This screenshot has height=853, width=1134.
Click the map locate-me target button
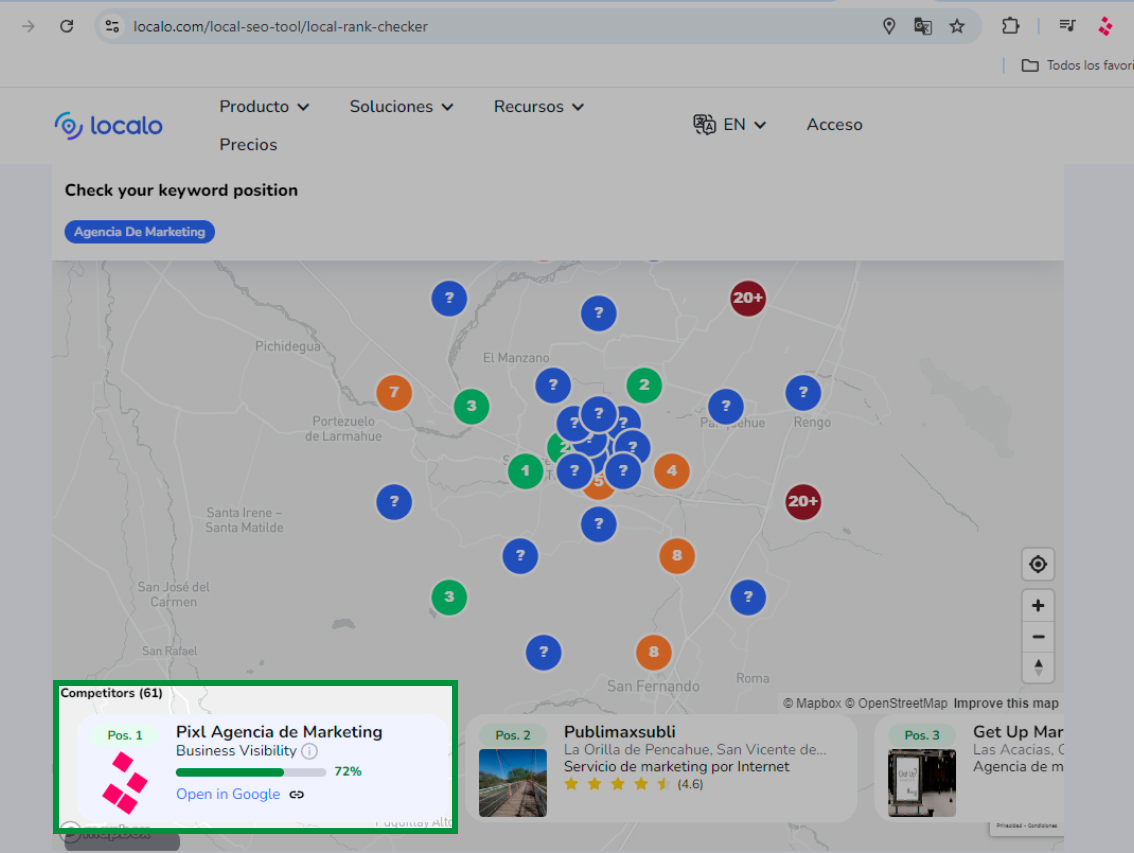[1038, 564]
